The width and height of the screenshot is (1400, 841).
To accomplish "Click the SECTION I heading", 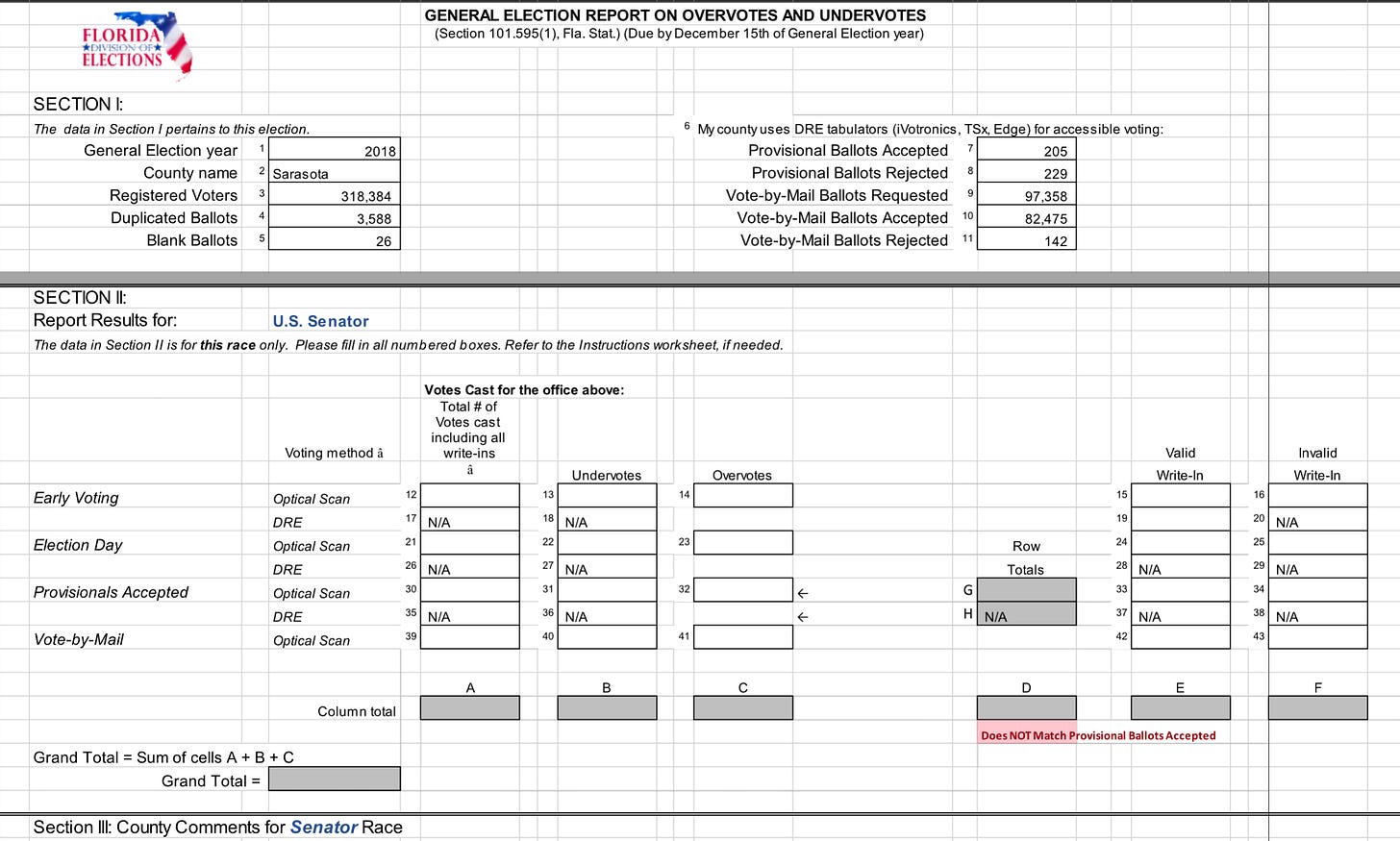I will (78, 105).
